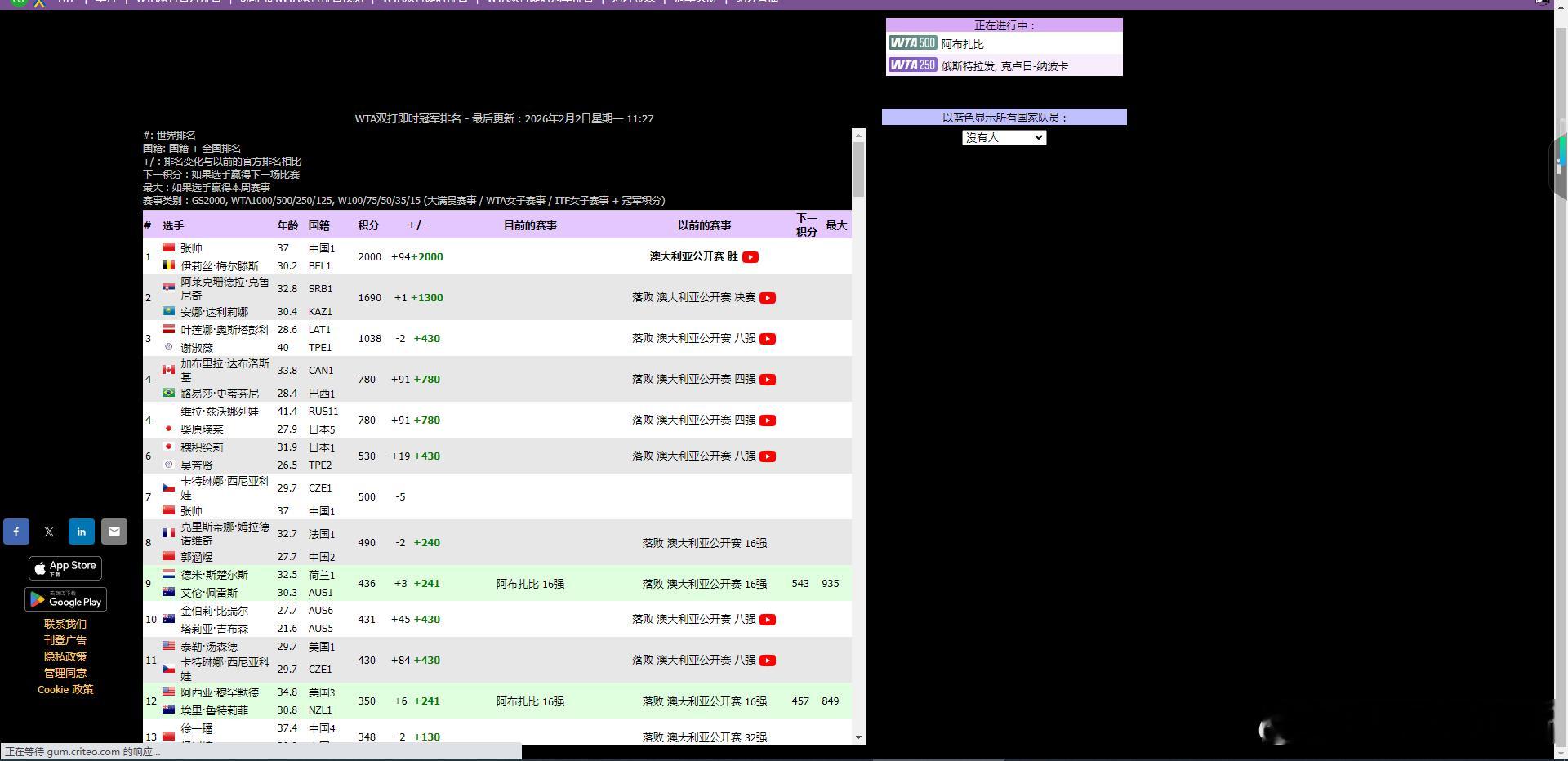Open 管理同意 consent management link
The height and width of the screenshot is (761, 1568).
[x=65, y=673]
